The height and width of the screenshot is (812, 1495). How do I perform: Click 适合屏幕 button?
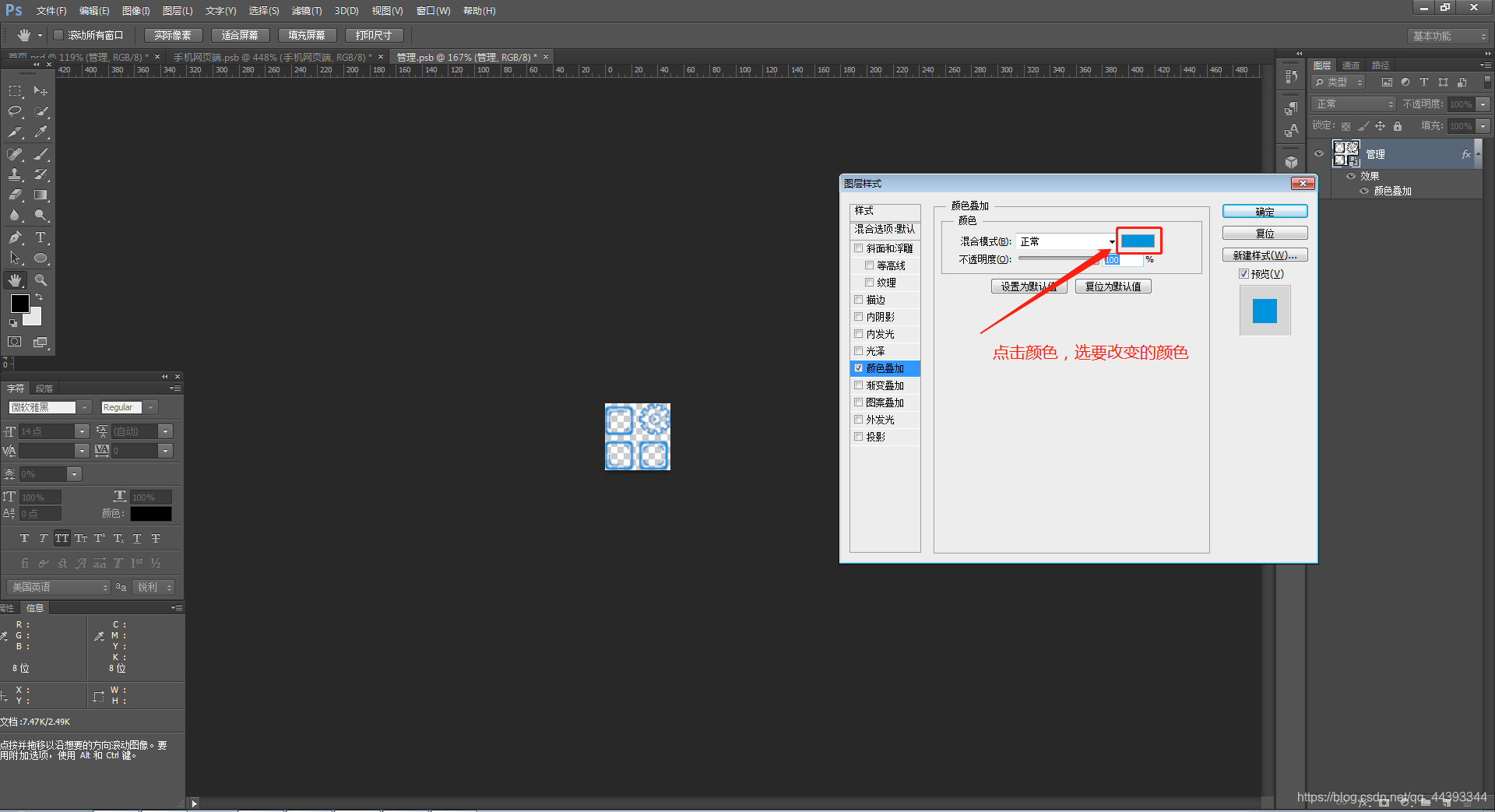pos(240,35)
